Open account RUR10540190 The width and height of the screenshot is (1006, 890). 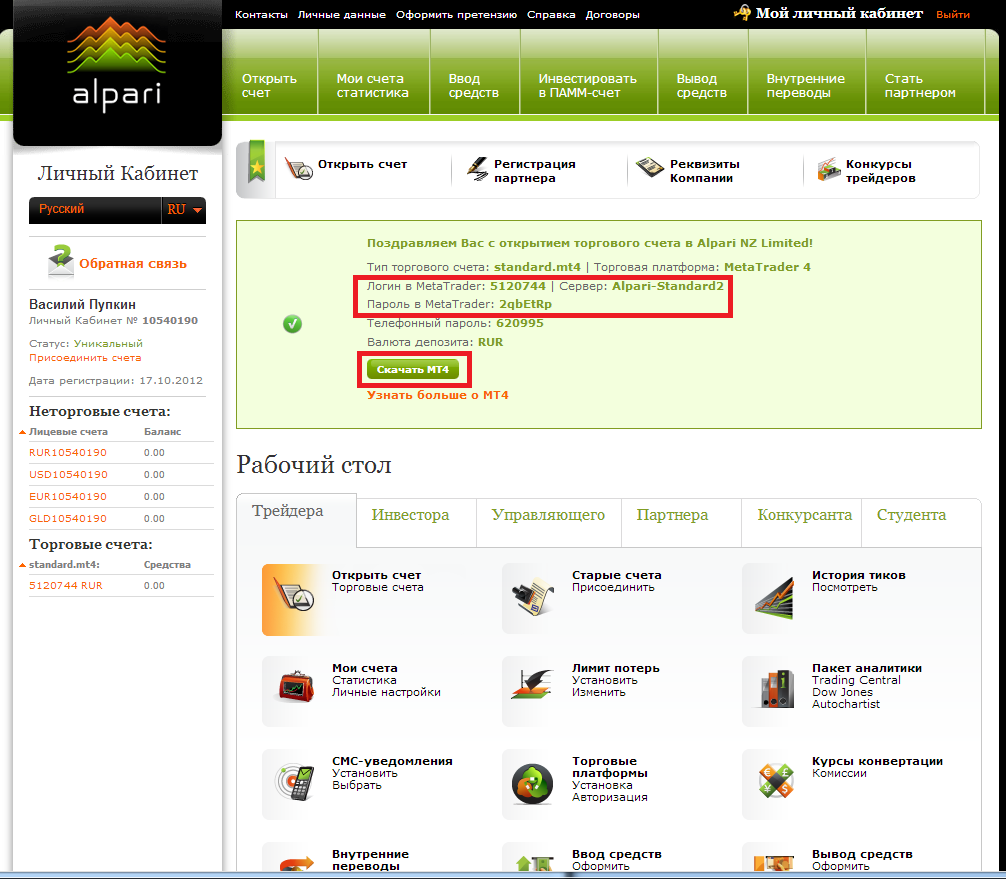tap(68, 452)
